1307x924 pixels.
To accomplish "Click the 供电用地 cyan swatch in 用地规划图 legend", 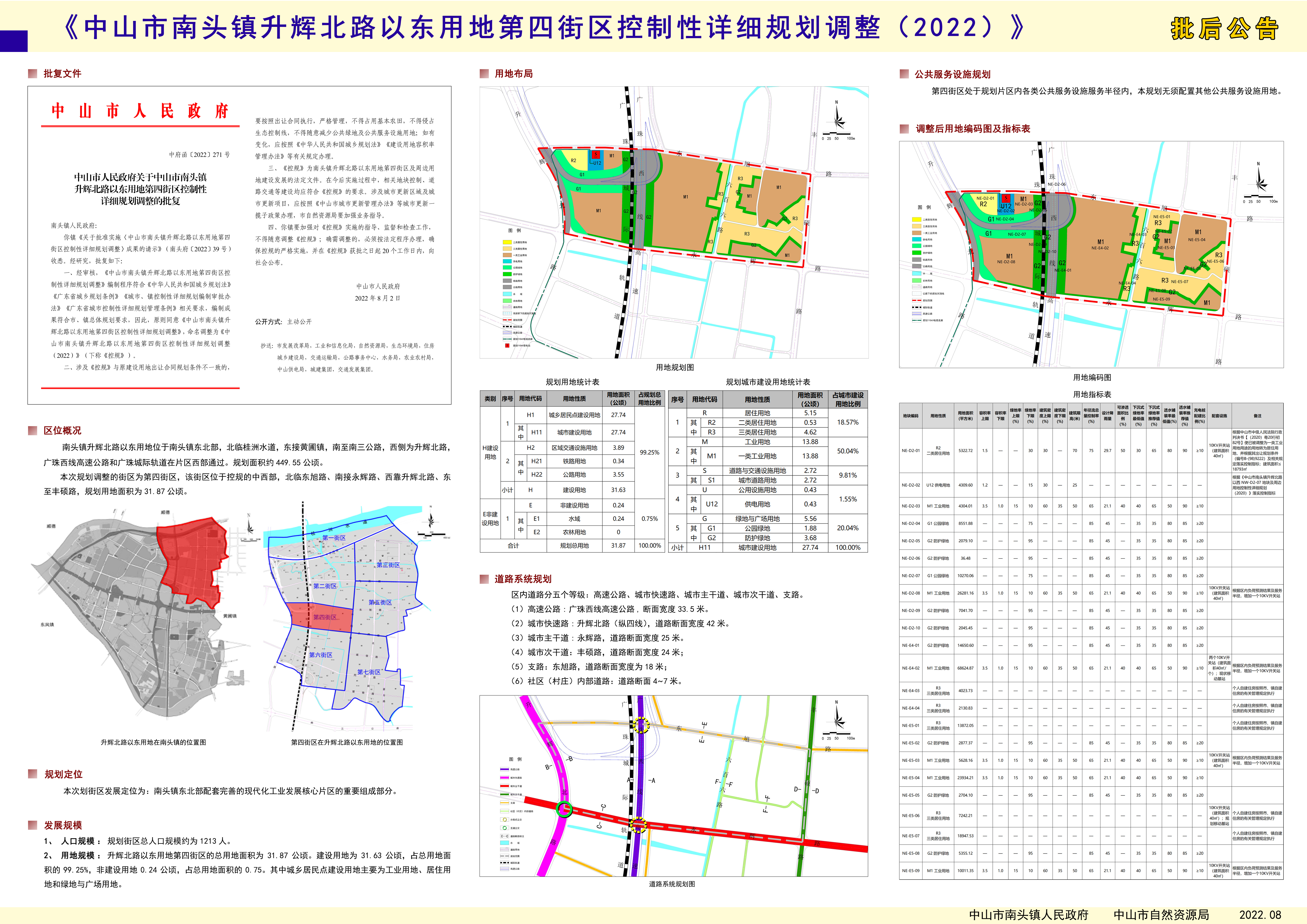I will [x=507, y=261].
